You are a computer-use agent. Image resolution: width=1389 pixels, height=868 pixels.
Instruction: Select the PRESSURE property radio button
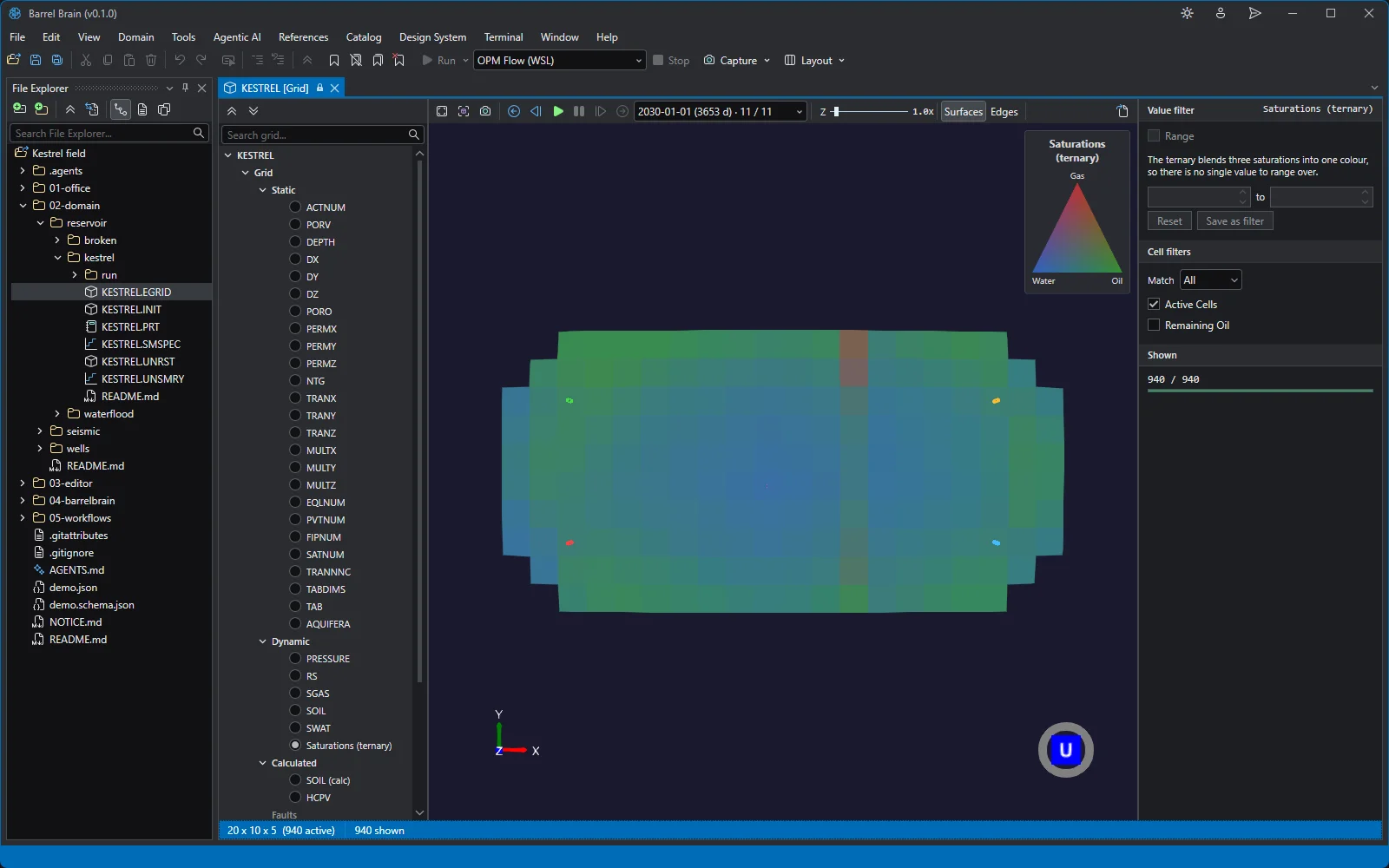(295, 658)
